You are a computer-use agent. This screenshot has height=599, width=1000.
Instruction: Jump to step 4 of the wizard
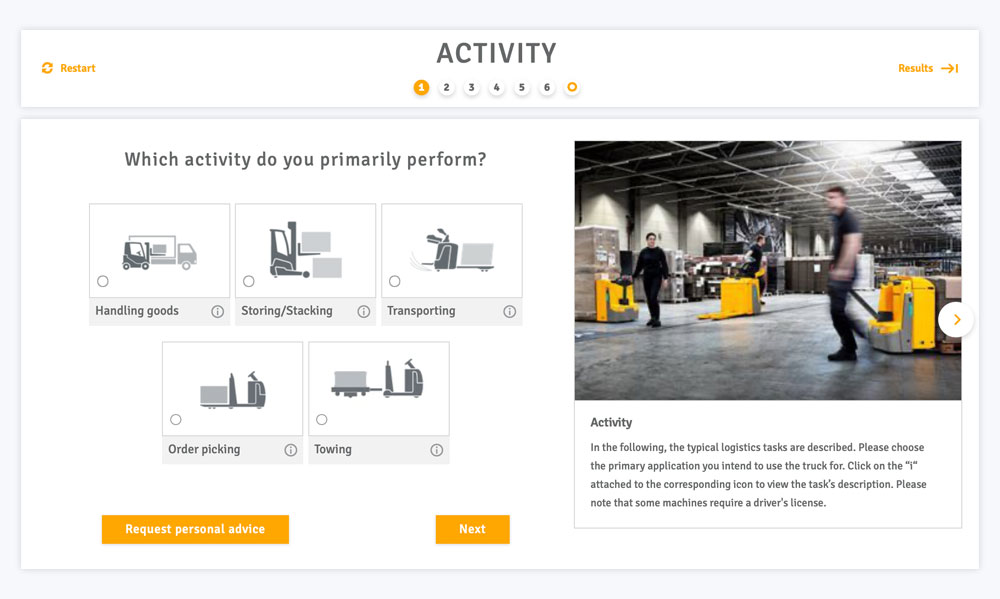[x=497, y=88]
